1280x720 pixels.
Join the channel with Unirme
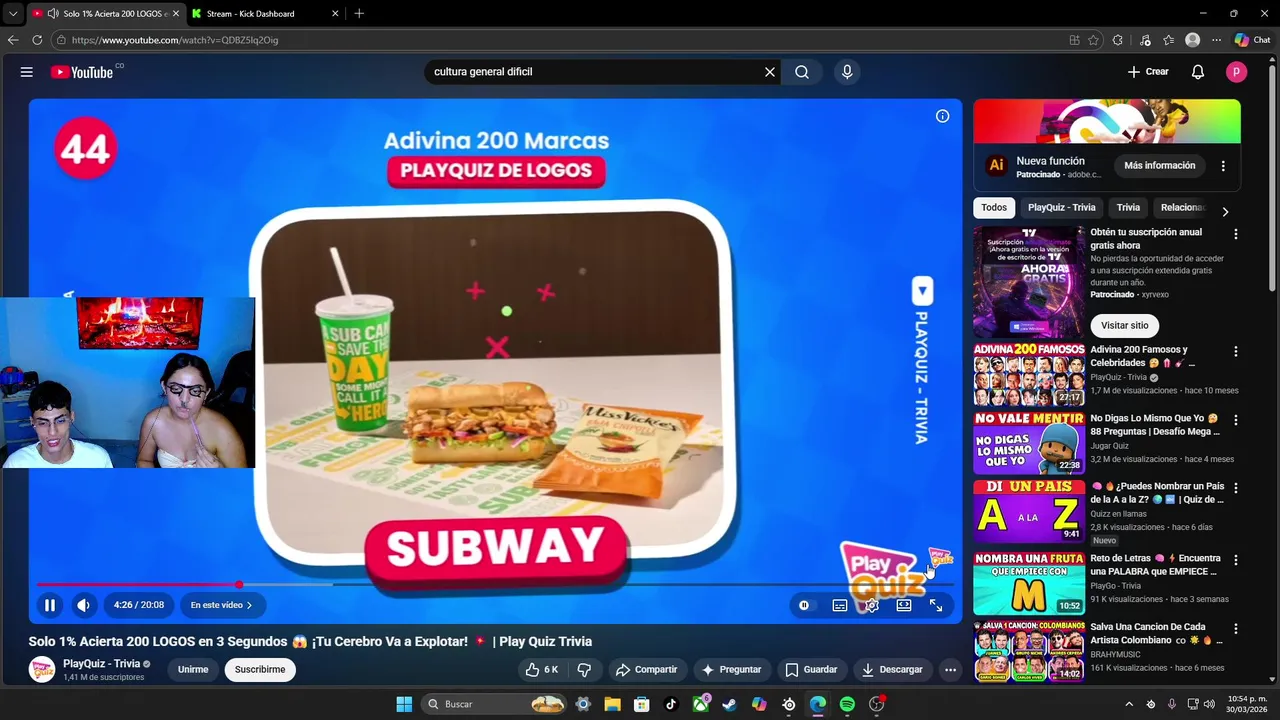[193, 670]
